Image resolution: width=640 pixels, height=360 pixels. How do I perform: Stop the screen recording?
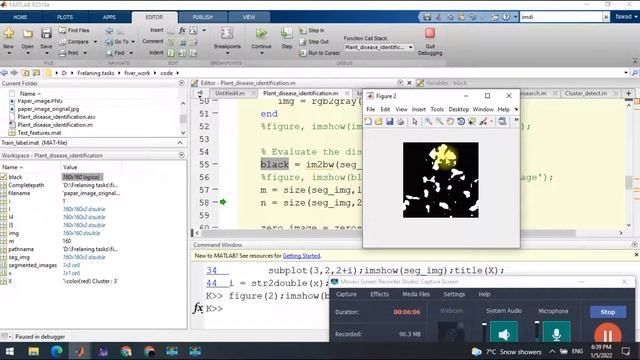[608, 312]
